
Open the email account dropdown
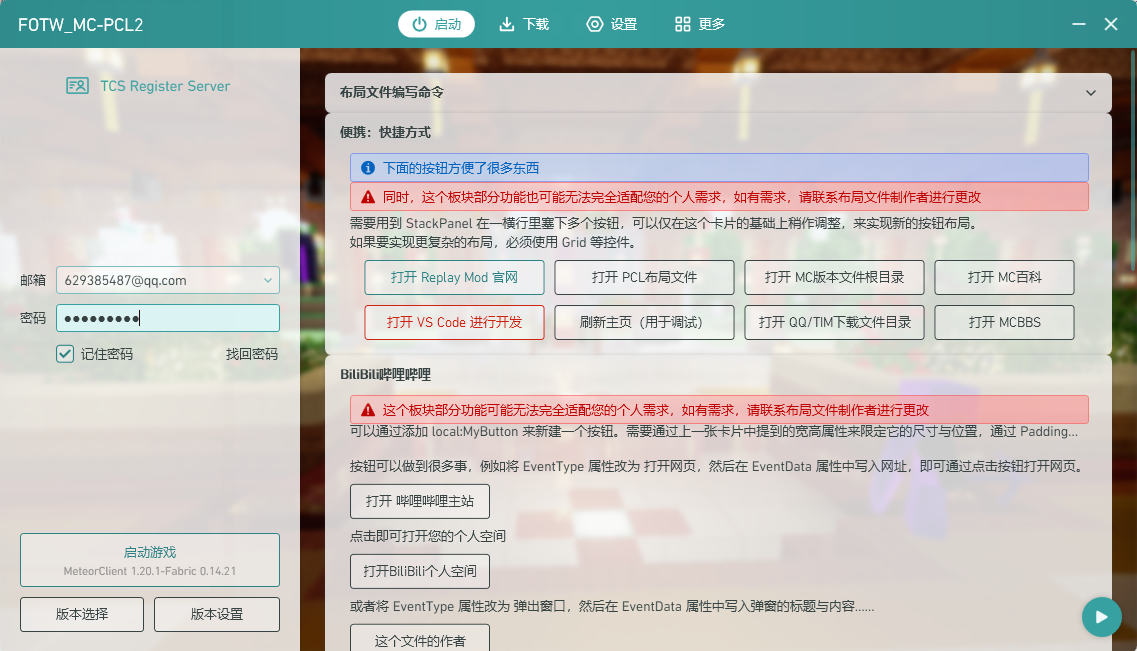[x=268, y=281]
